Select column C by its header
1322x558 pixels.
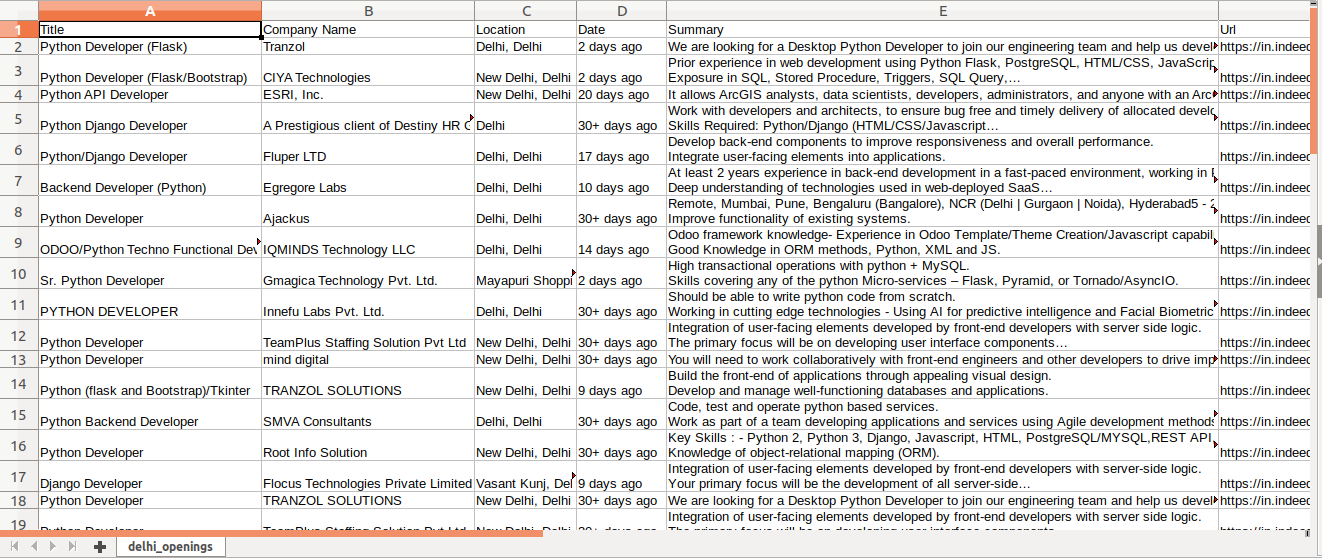pos(525,11)
